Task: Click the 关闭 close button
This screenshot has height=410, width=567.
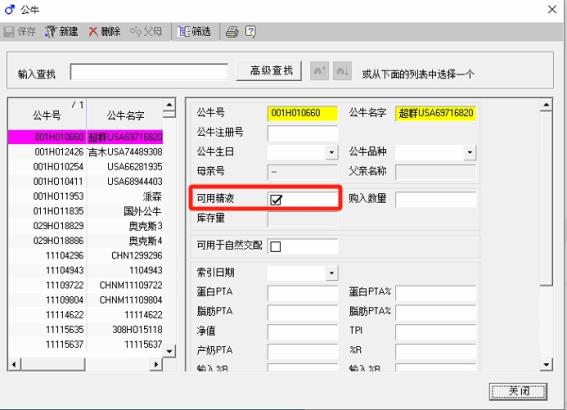Action: 518,392
